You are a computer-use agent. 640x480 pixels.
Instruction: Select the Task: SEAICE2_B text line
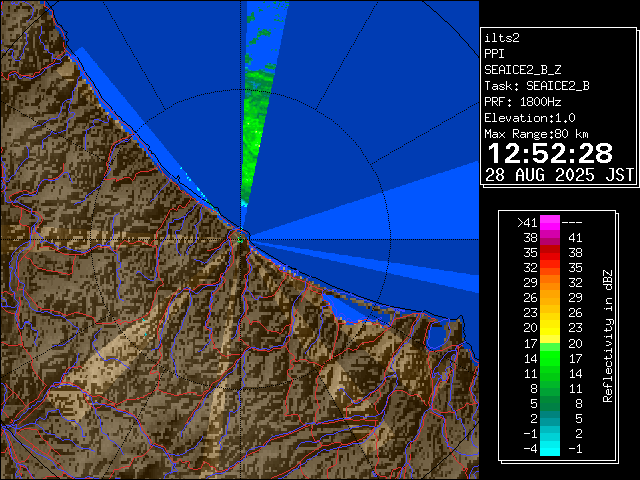click(536, 85)
